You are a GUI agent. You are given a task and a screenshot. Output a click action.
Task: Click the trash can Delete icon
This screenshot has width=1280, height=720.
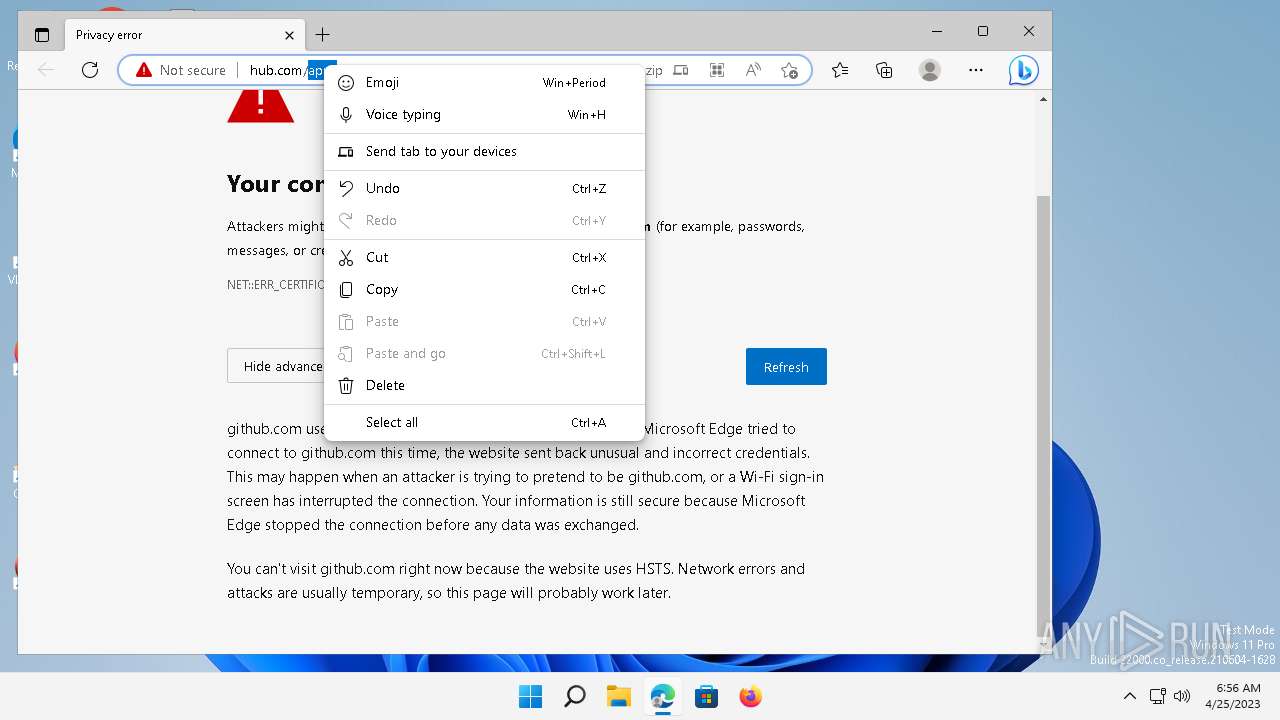point(346,386)
